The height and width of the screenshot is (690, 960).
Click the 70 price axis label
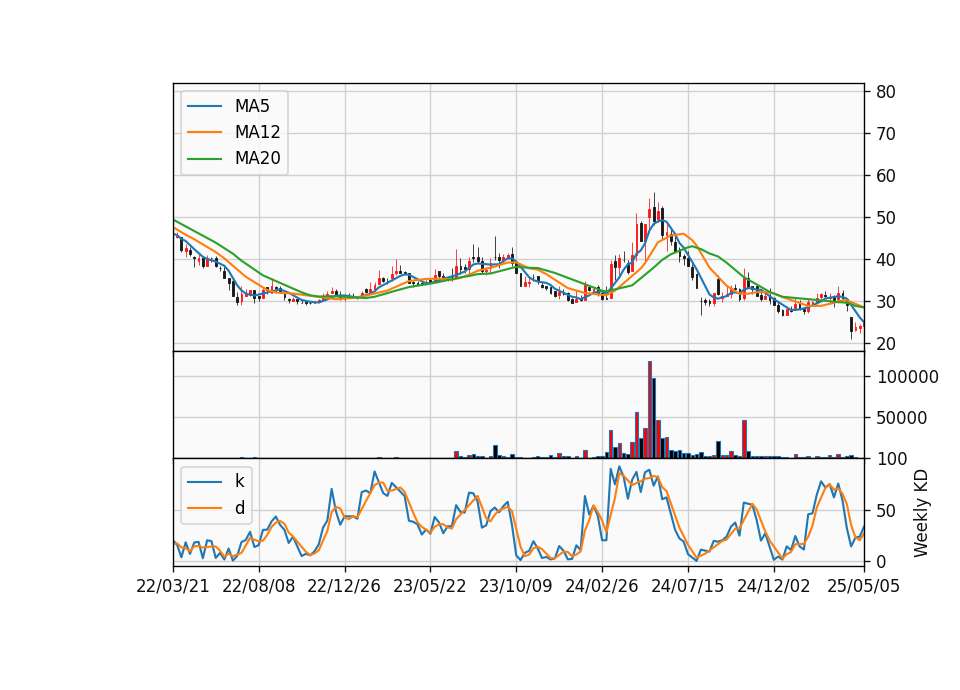886,133
